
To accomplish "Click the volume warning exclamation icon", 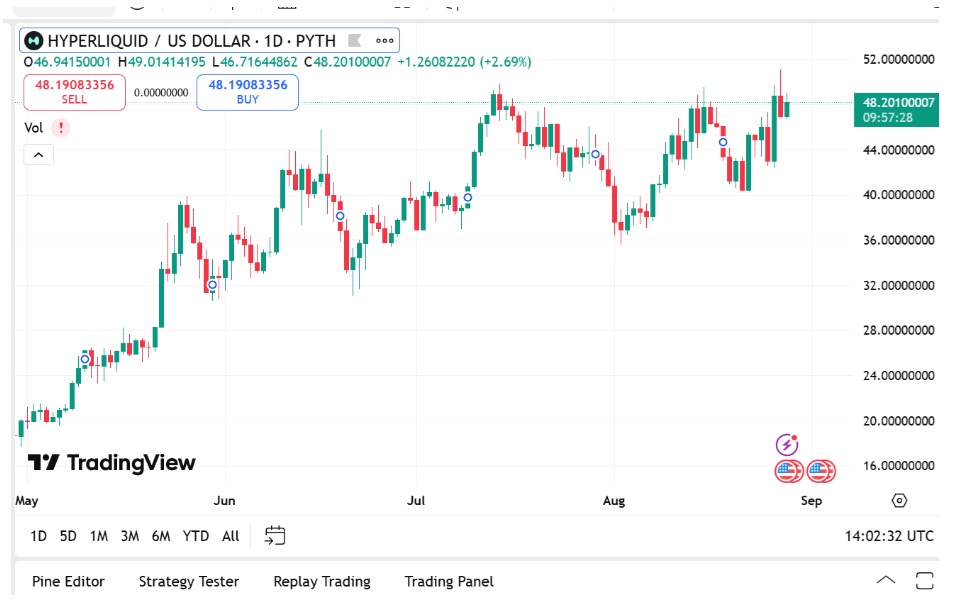I will [x=62, y=128].
